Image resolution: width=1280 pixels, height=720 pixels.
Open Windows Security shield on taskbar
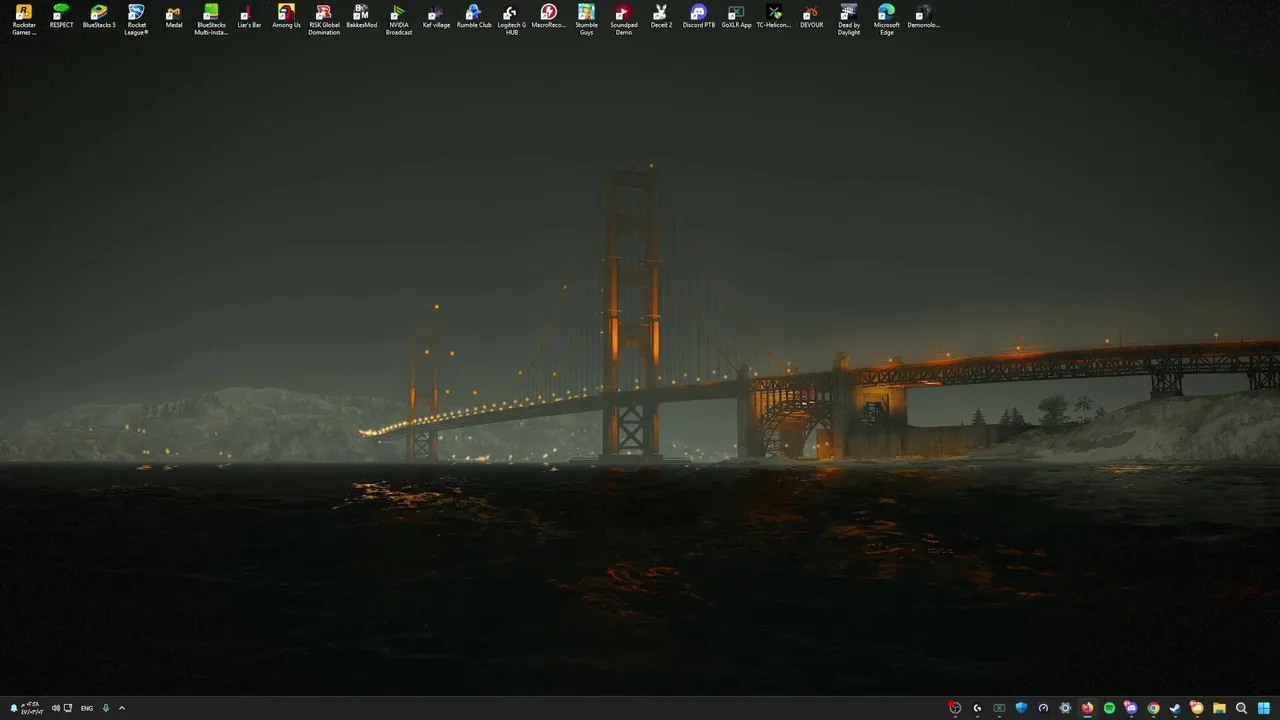pyautogui.click(x=1021, y=708)
